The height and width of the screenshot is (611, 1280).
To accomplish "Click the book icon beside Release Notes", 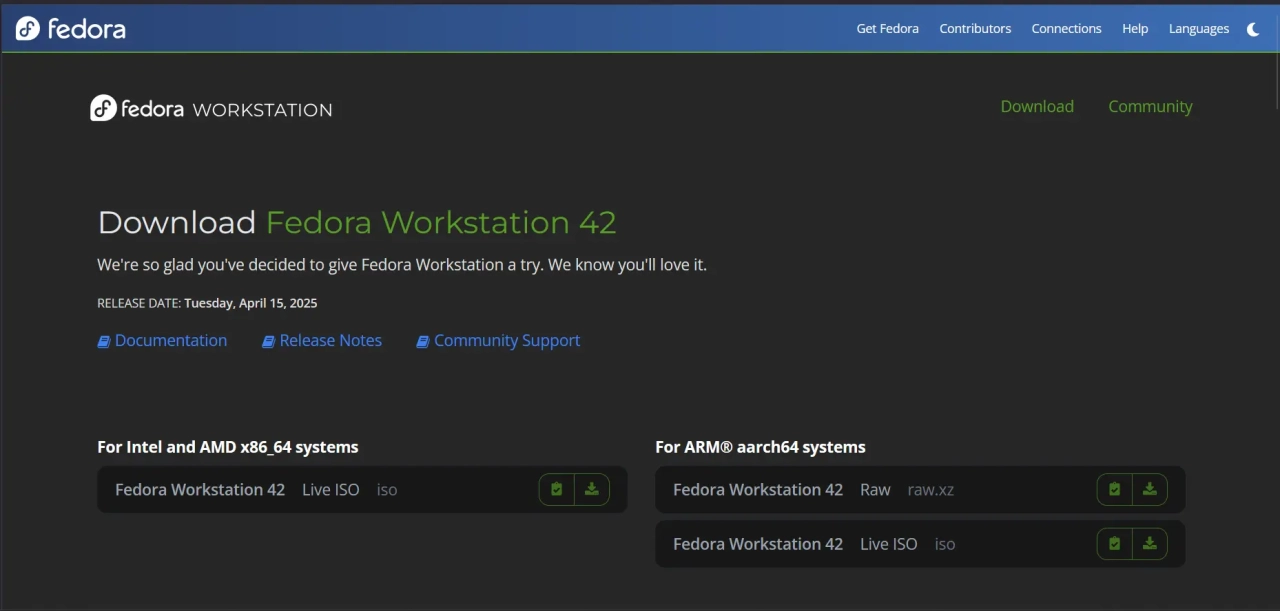I will pos(268,342).
